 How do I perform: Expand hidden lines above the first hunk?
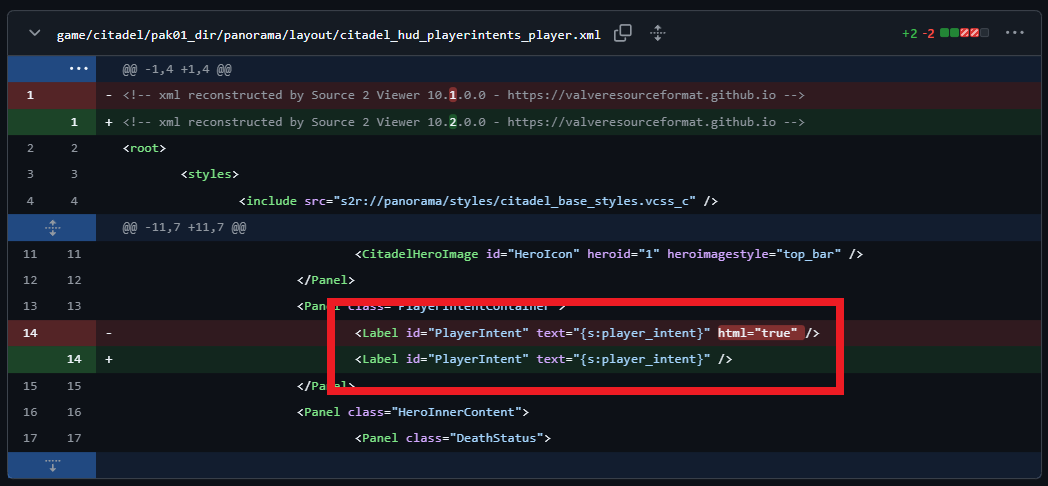(78, 69)
